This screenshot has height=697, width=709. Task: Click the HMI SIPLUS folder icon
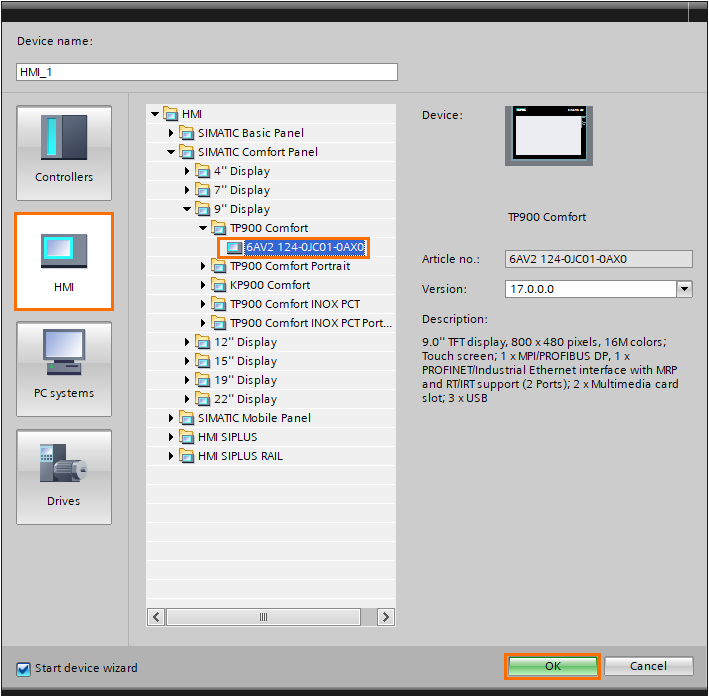[187, 437]
